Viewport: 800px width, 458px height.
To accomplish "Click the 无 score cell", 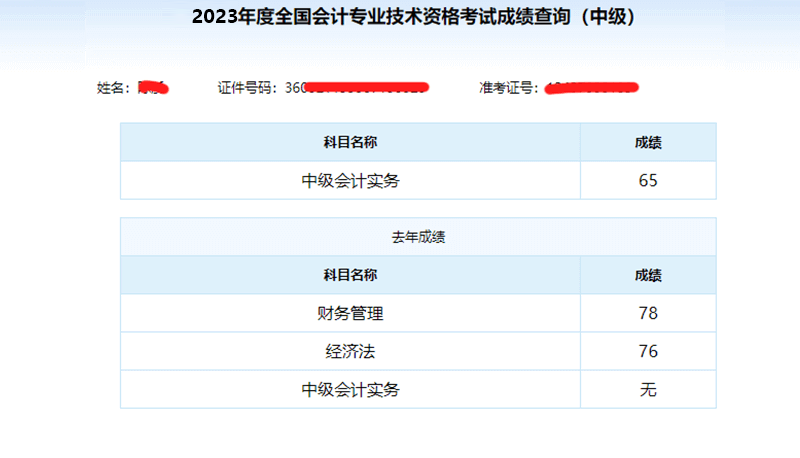I will coord(648,390).
